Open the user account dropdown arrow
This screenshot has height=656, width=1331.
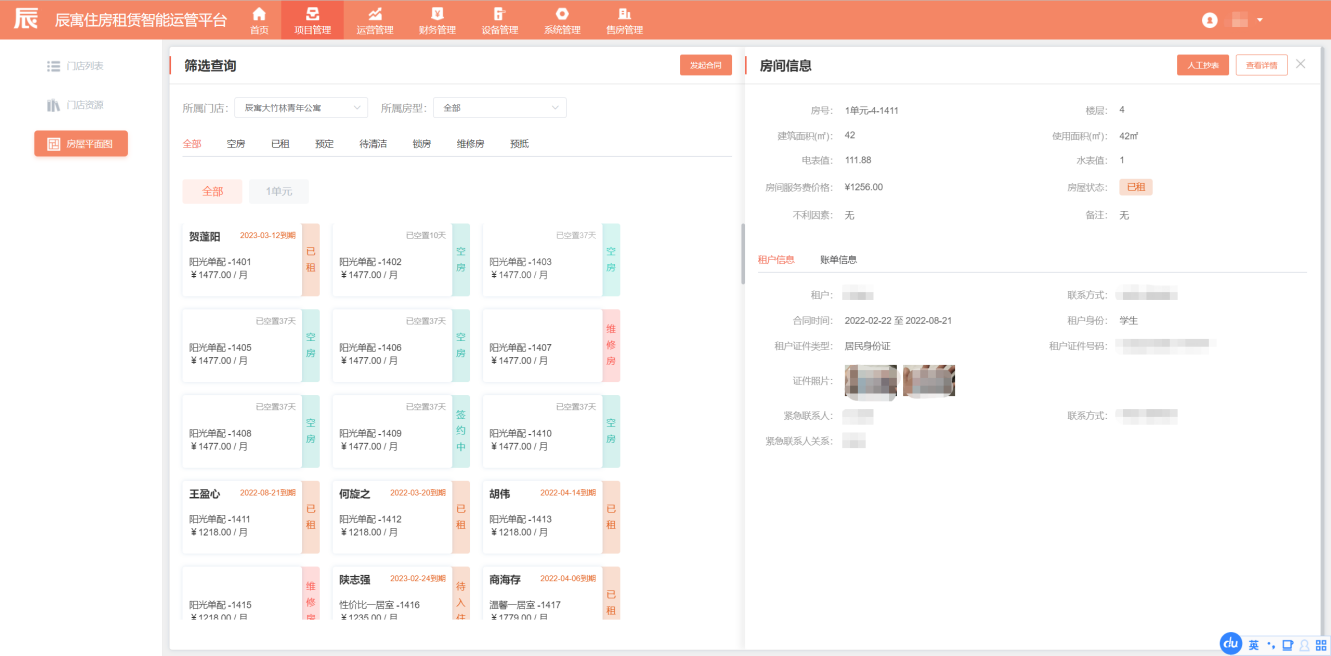click(x=1260, y=20)
